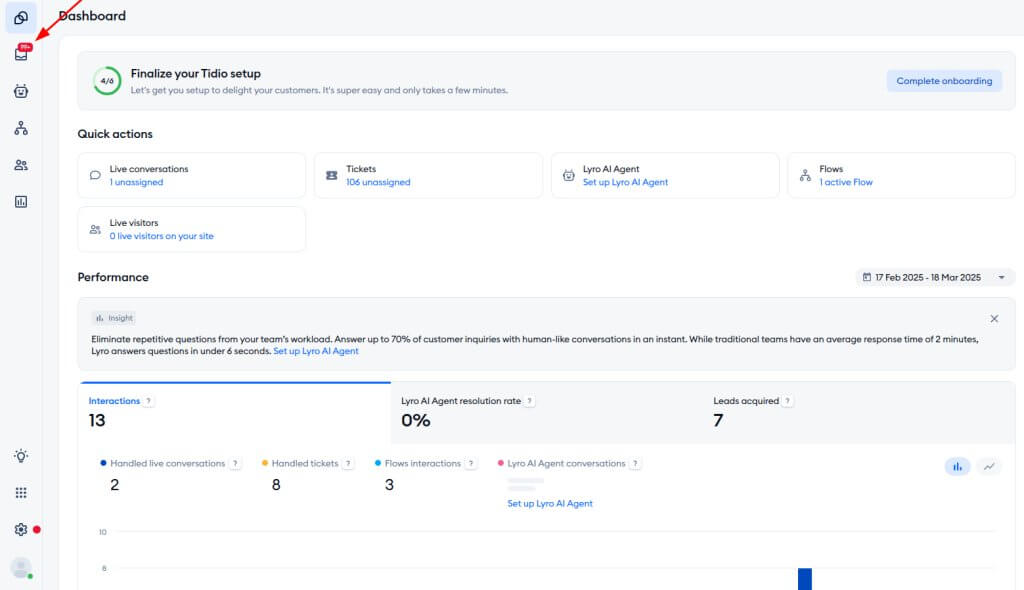Viewport: 1024px width, 590px height.
Task: Click the Dashboard page title
Action: pyautogui.click(x=92, y=16)
